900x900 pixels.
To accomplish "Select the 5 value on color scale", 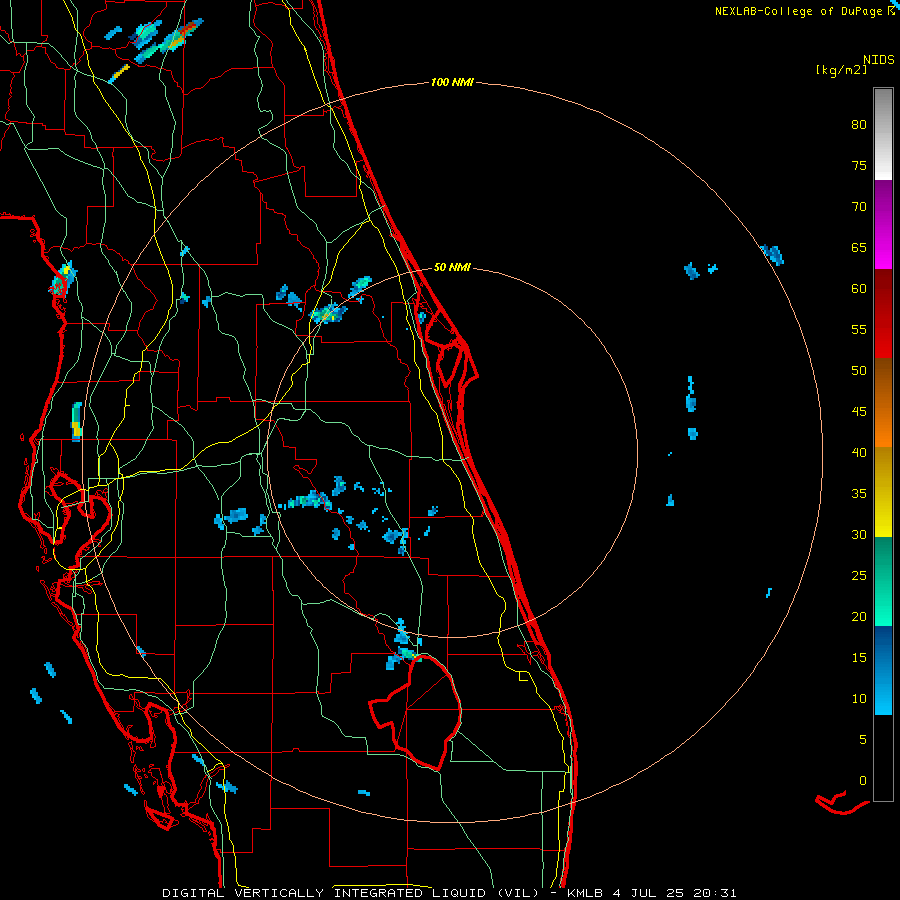I will pos(863,740).
